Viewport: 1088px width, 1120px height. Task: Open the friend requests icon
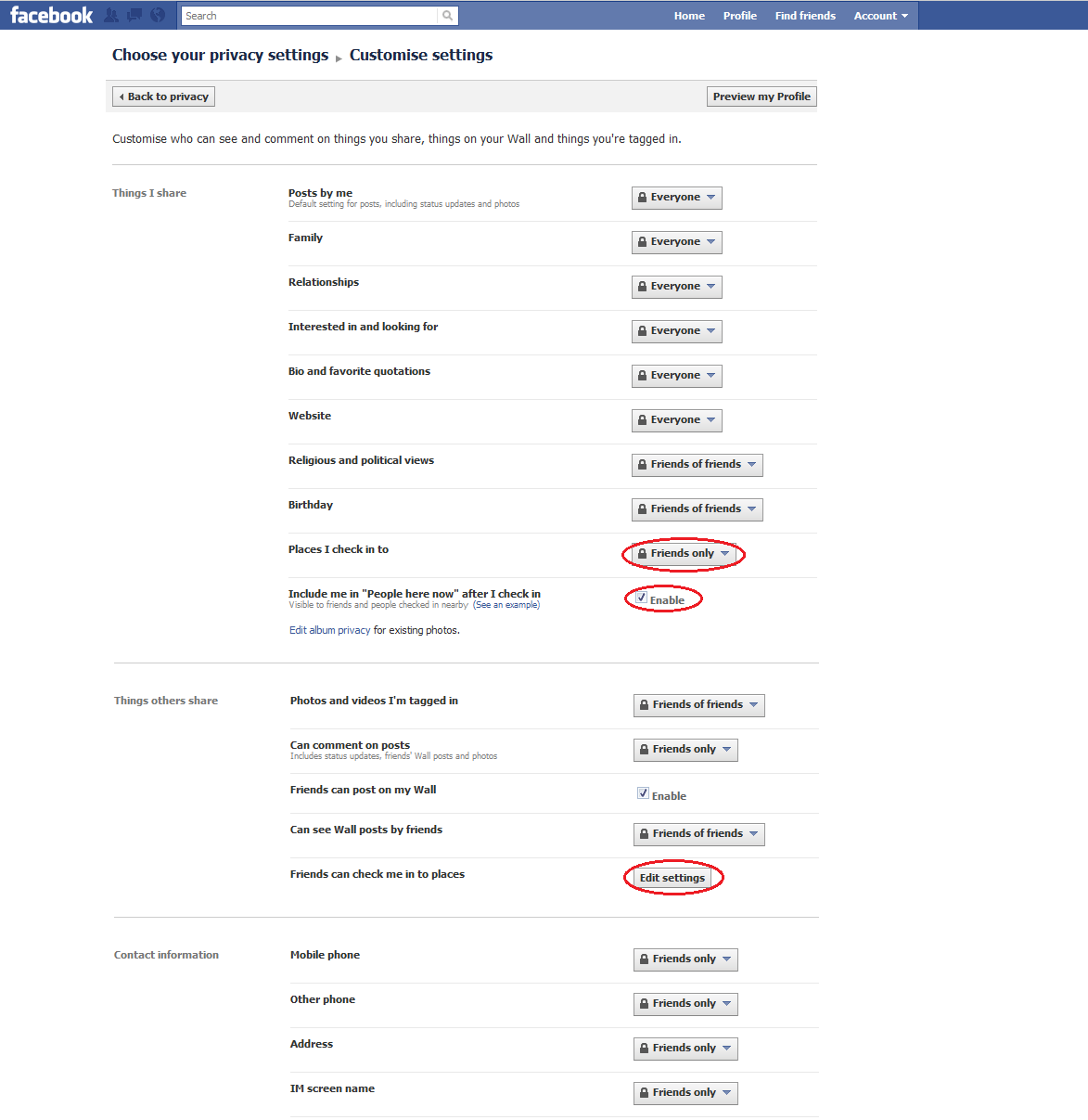(111, 15)
